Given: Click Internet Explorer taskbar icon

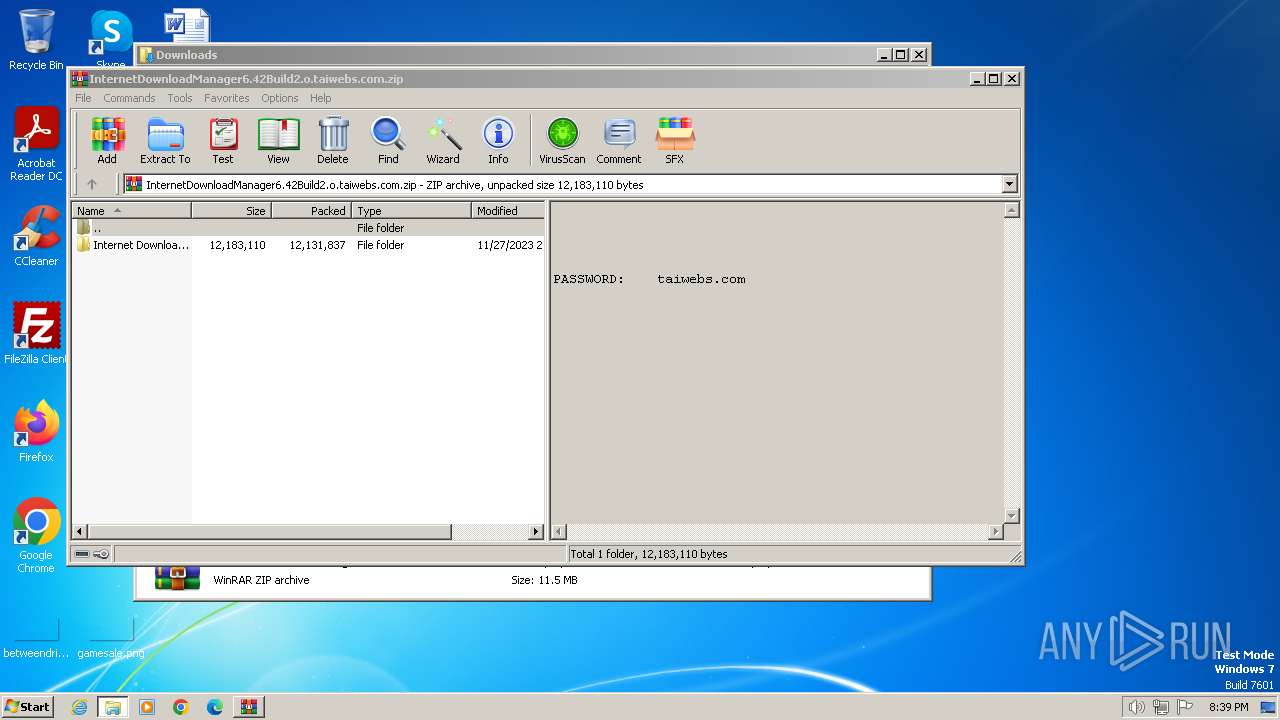Looking at the screenshot, I should (x=80, y=707).
